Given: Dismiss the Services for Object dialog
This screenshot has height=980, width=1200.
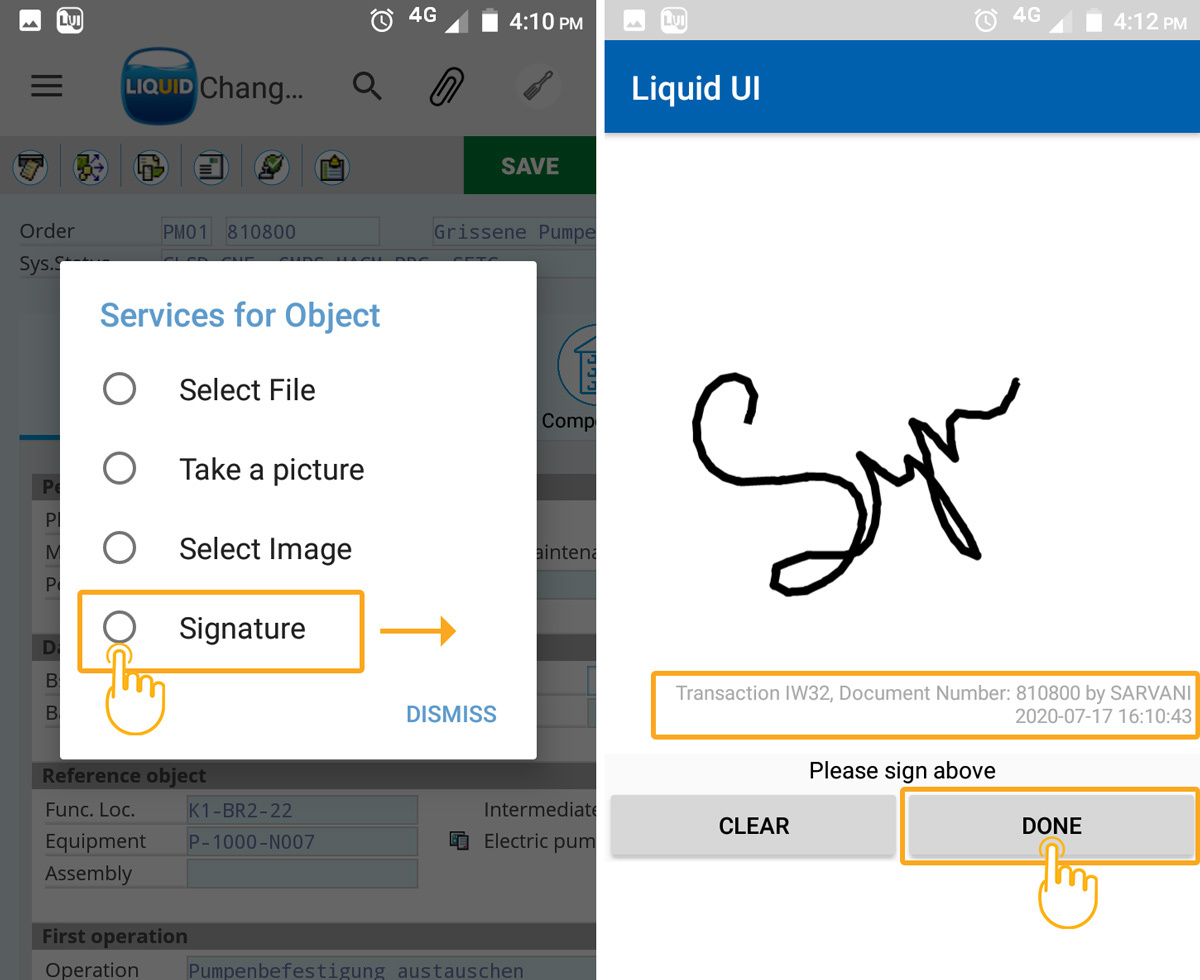Looking at the screenshot, I should 451,714.
